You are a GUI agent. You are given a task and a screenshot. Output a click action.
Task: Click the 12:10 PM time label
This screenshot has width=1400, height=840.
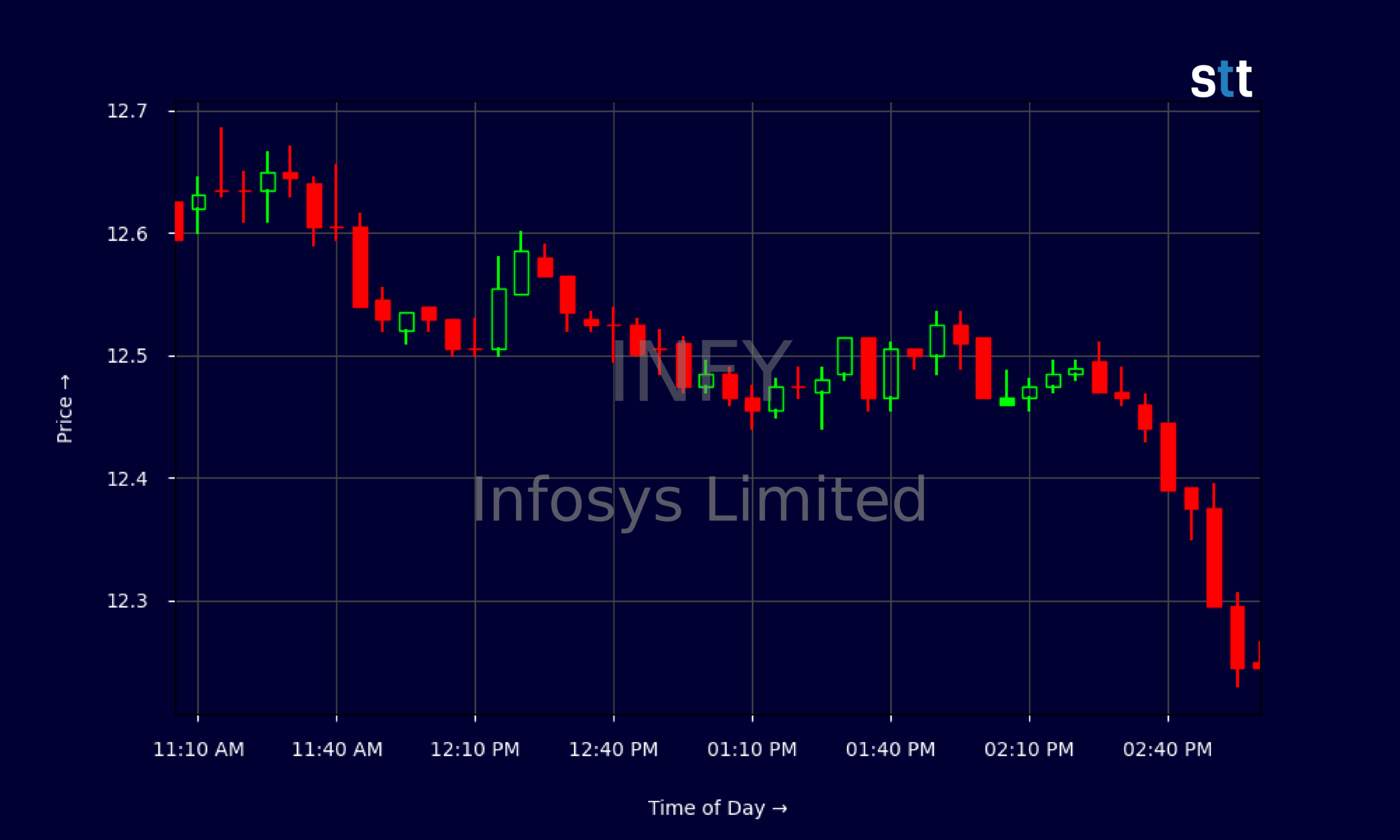[475, 750]
